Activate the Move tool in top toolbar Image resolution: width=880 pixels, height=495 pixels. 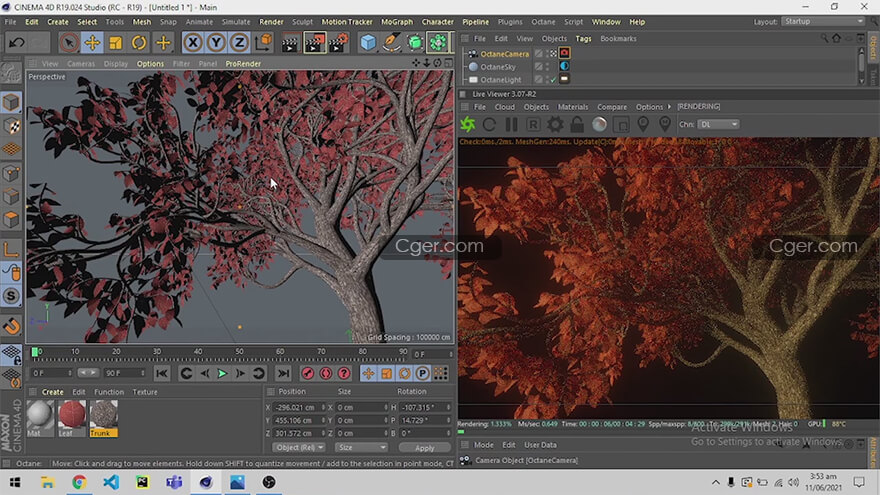92,43
